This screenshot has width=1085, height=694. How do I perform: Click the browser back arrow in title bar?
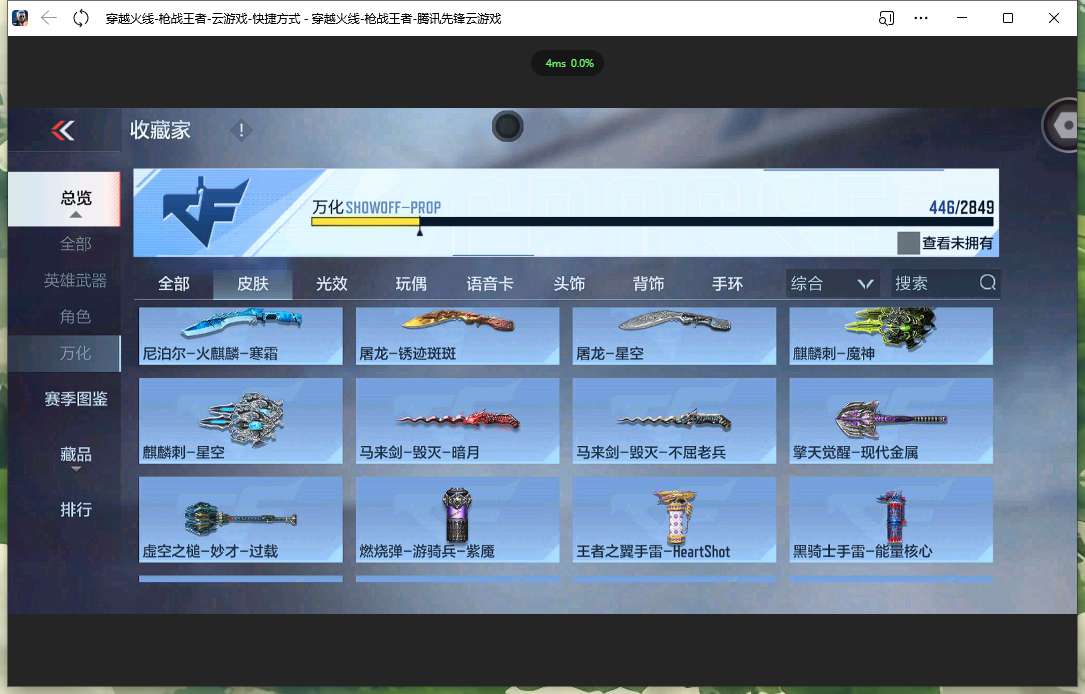(48, 18)
